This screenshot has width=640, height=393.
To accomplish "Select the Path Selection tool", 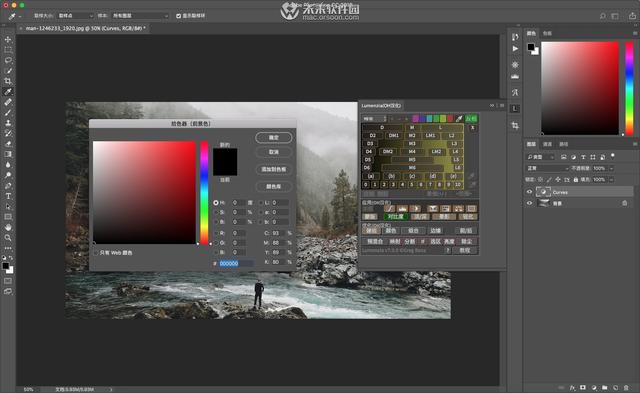I will [8, 206].
